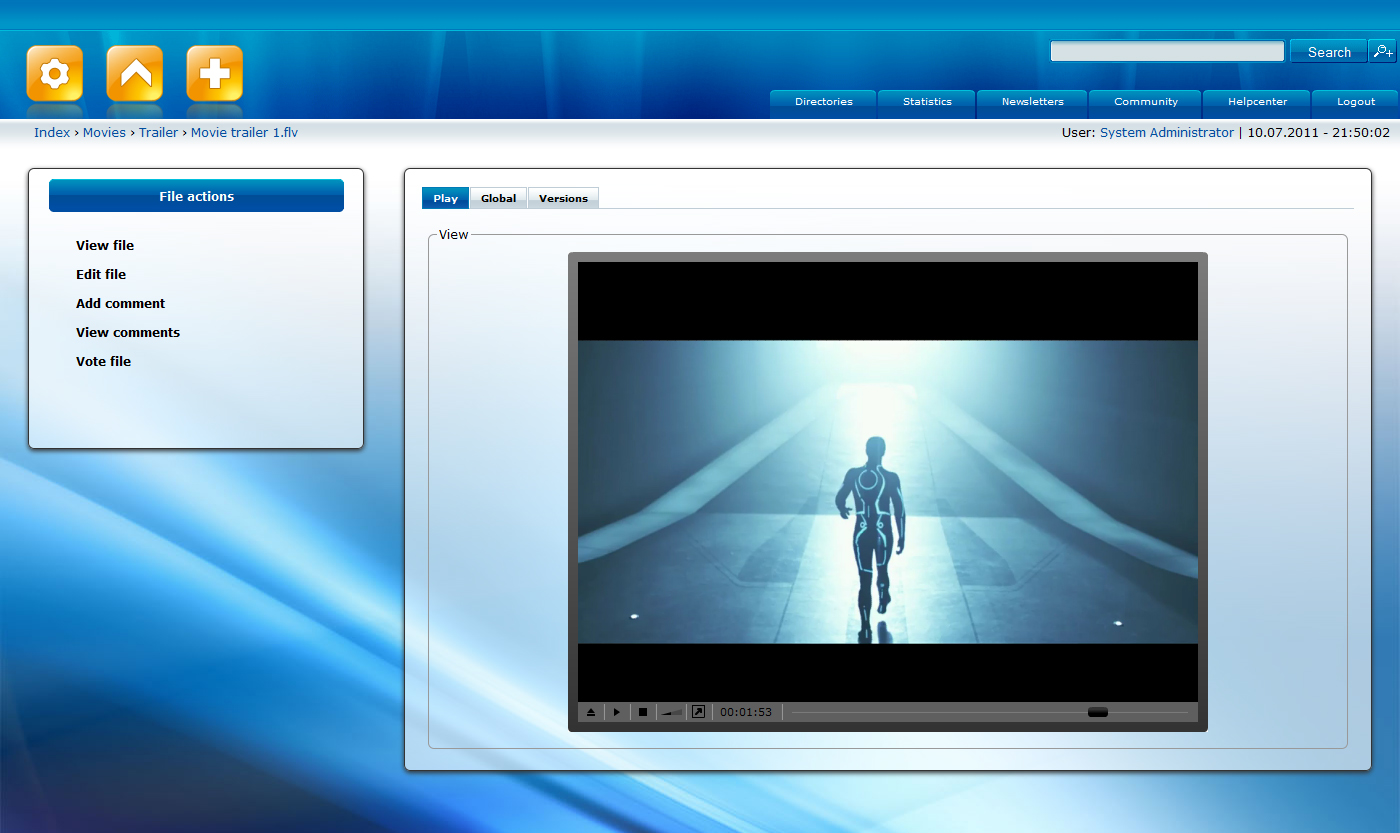Image resolution: width=1400 pixels, height=833 pixels.
Task: Click Edit file action
Action: click(101, 274)
